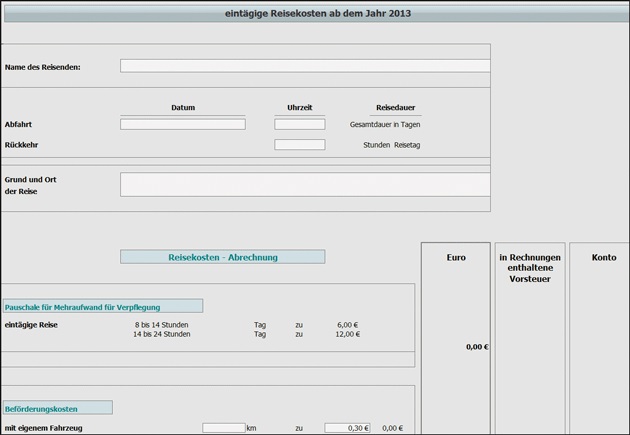The image size is (630, 435).
Task: Click the 0,00 € value in Euro column
Action: click(x=476, y=347)
